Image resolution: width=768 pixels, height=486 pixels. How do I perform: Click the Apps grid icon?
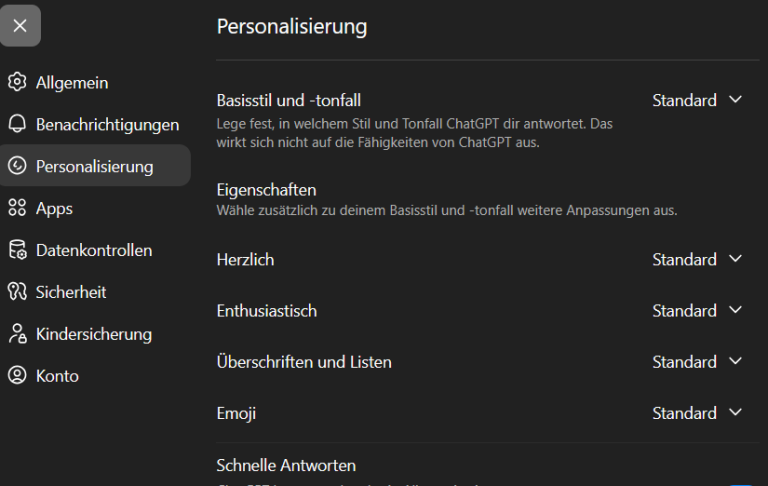click(x=17, y=208)
